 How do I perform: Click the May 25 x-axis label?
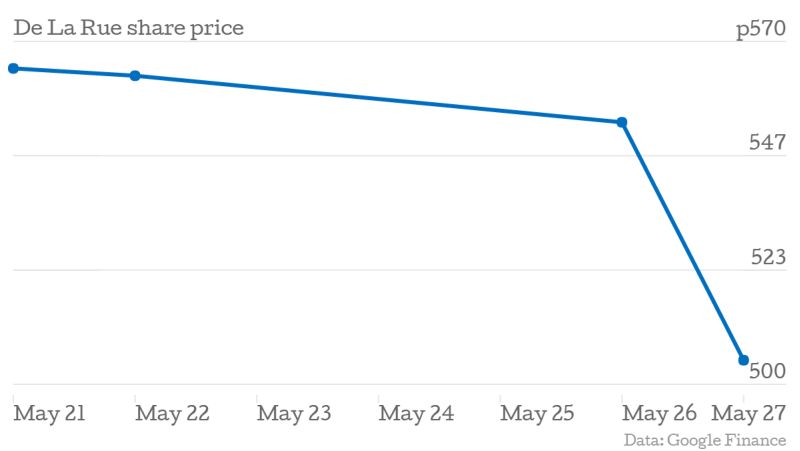[x=538, y=413]
